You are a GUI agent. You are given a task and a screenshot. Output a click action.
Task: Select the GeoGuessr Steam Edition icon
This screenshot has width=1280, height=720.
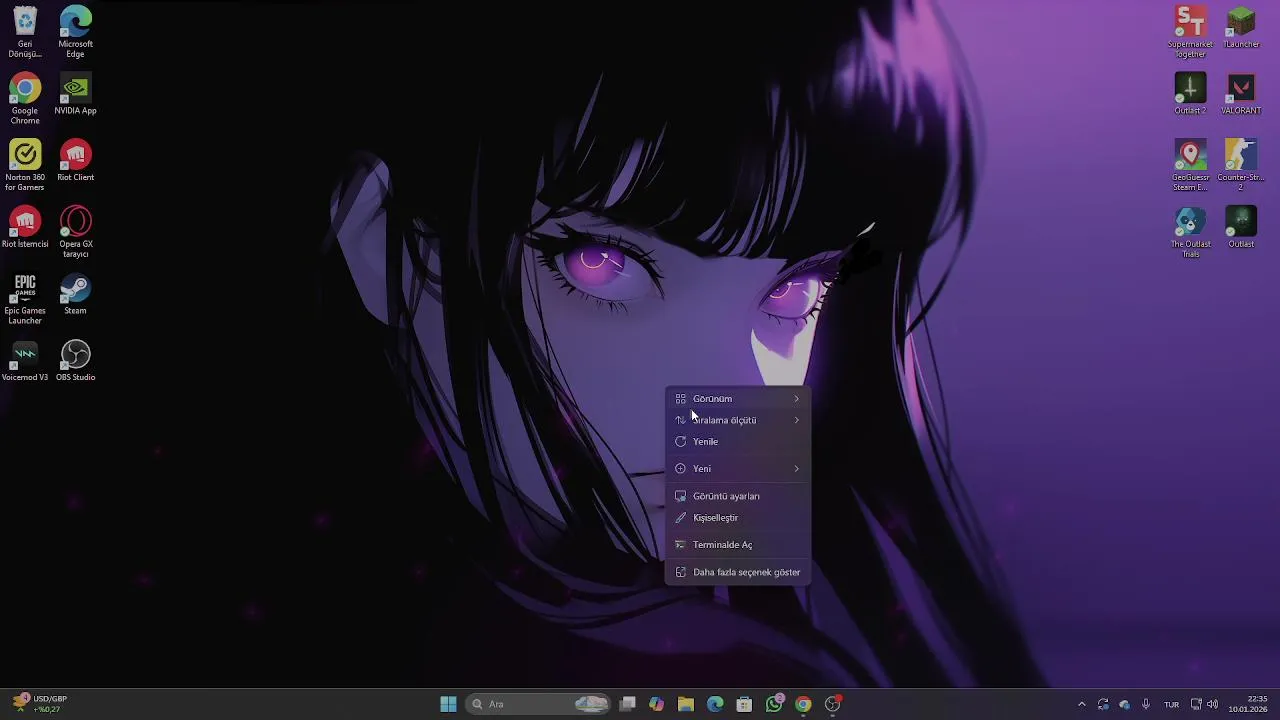point(1190,165)
